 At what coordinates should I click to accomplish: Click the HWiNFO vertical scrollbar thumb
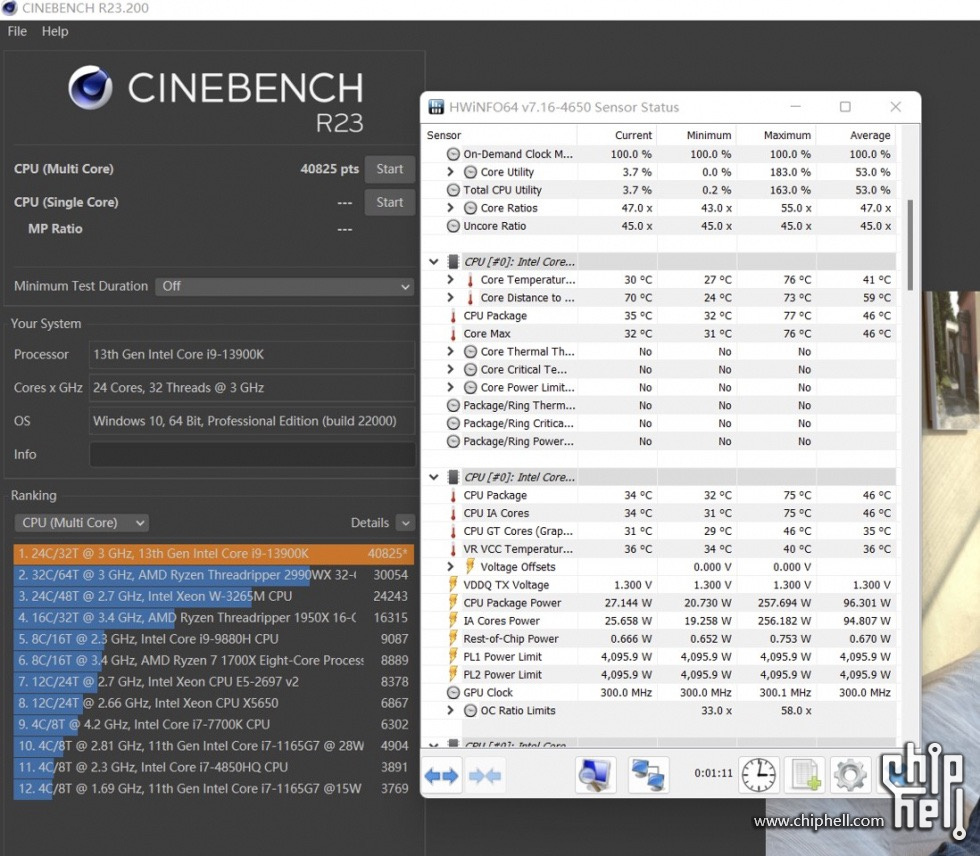click(910, 245)
